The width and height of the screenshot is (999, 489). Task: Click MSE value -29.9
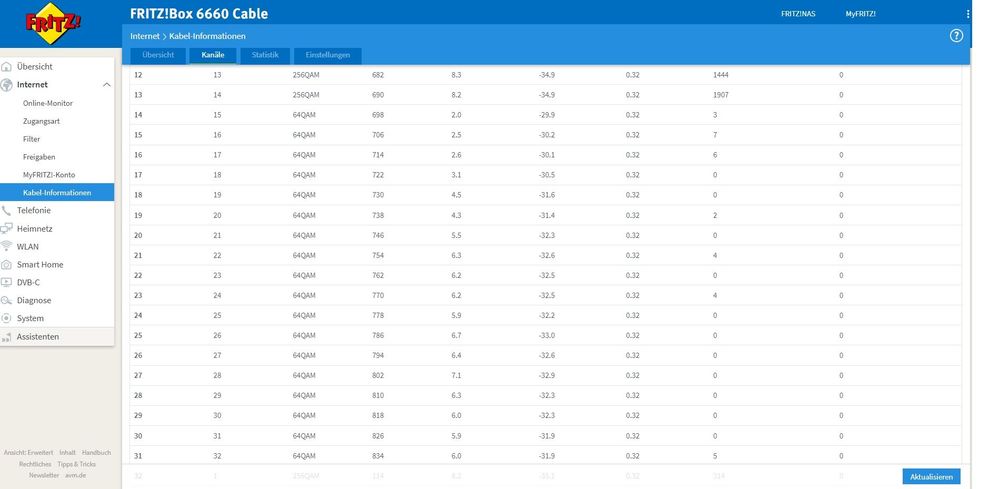pyautogui.click(x=547, y=115)
